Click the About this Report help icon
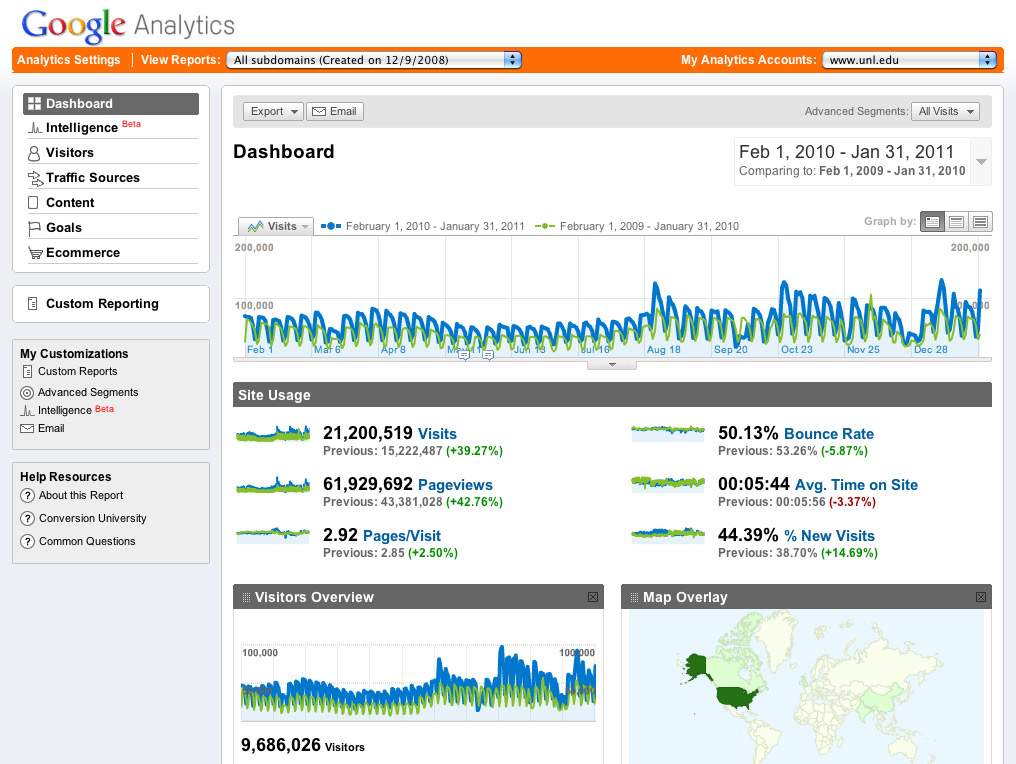This screenshot has height=764, width=1016. [x=28, y=496]
